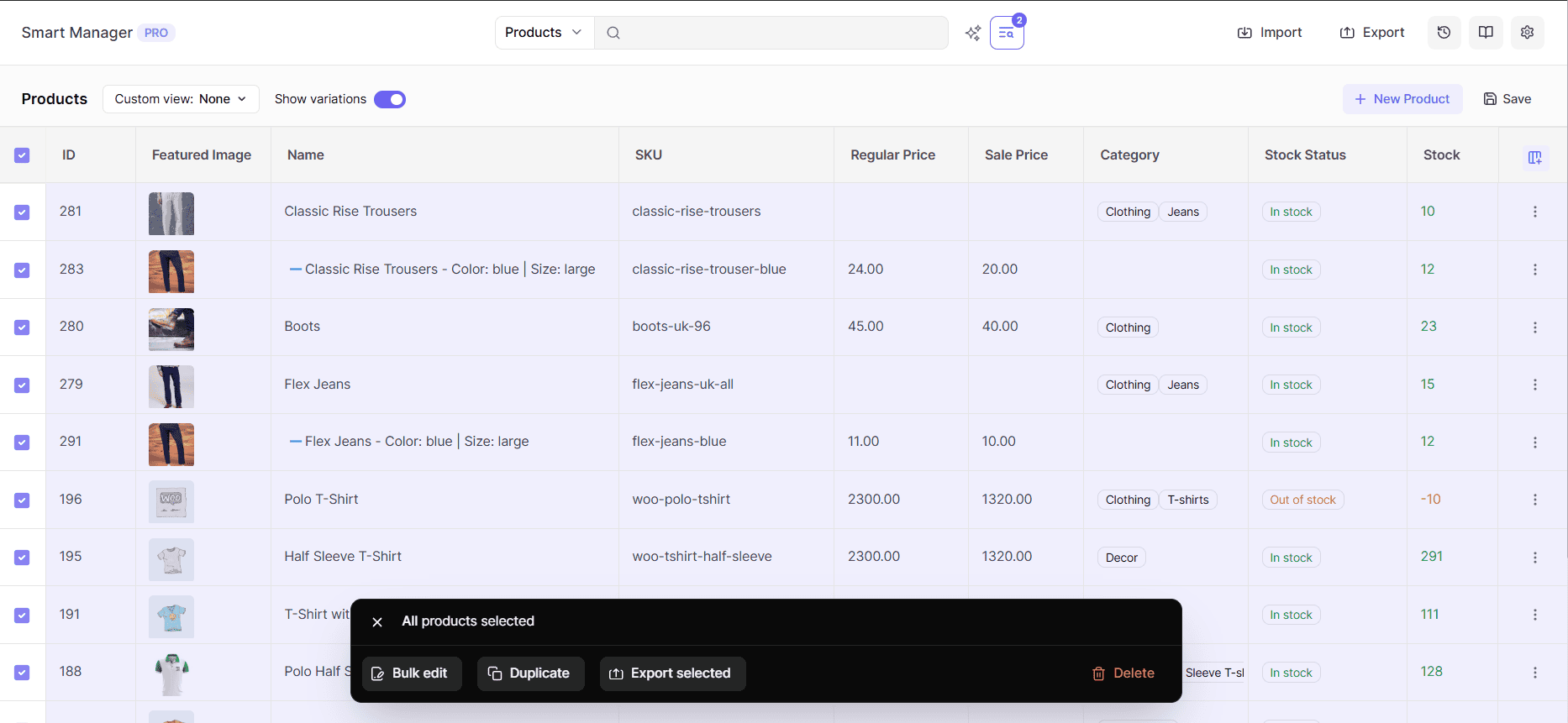Click the Decor category tag
The height and width of the screenshot is (723, 1568).
(x=1121, y=558)
